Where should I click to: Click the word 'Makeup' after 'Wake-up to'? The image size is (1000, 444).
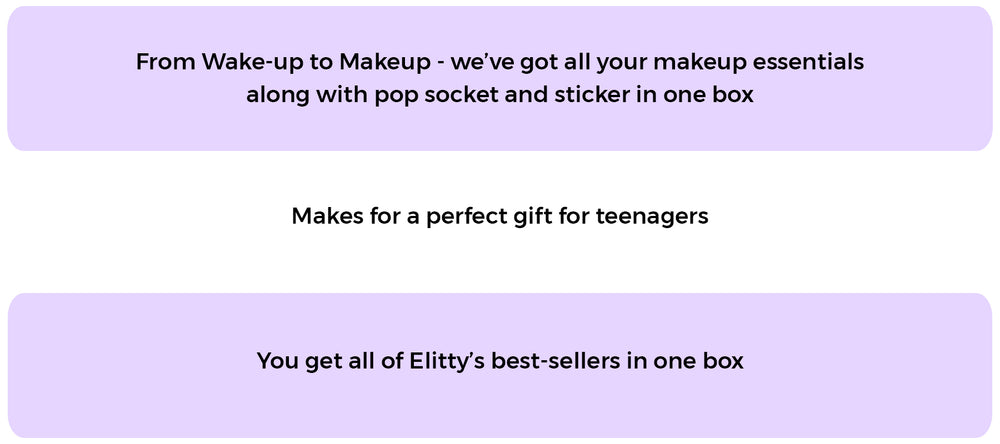click(385, 63)
